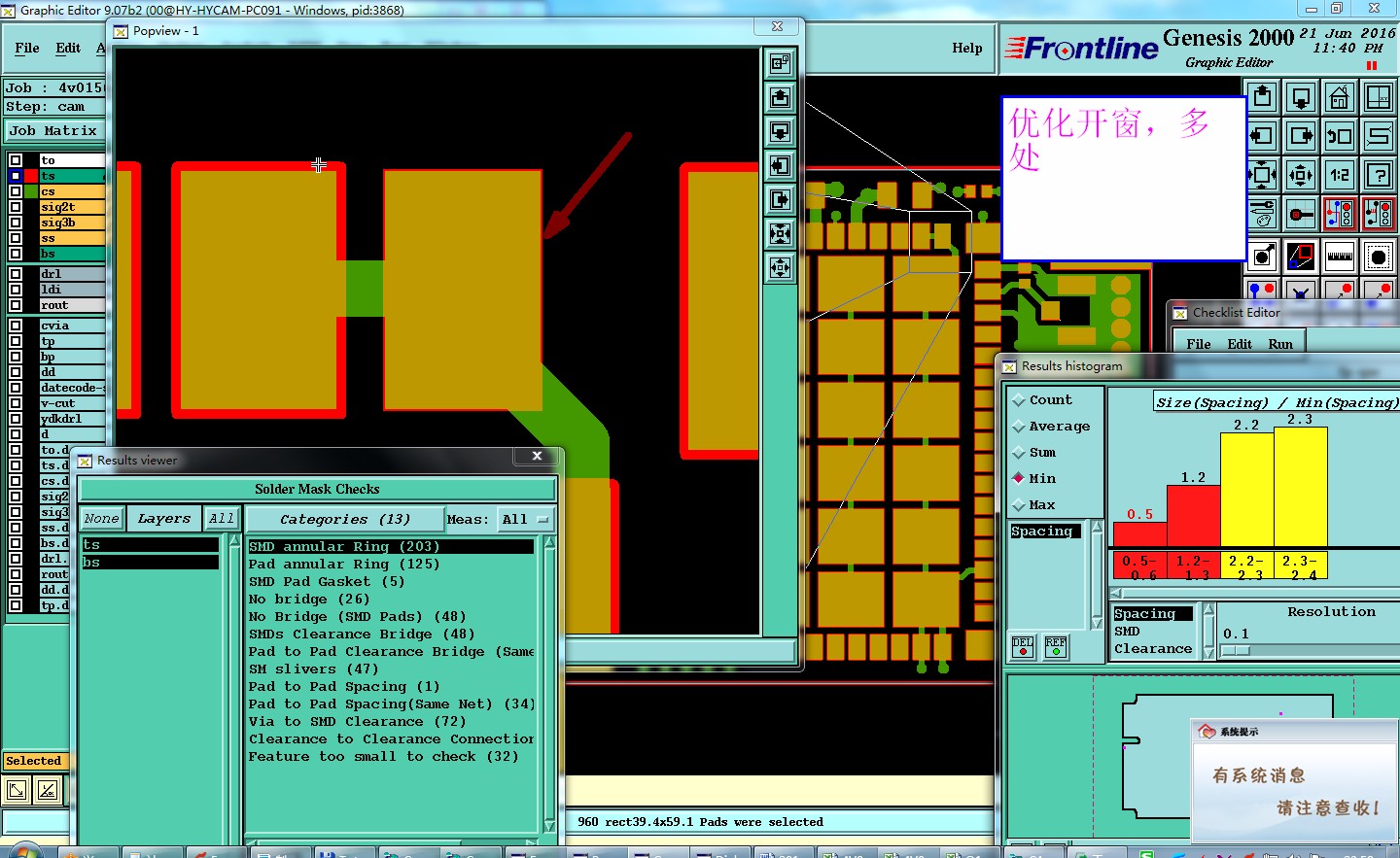Toggle checkbox for layer 'cs'
The width and height of the screenshot is (1400, 858).
tap(16, 191)
